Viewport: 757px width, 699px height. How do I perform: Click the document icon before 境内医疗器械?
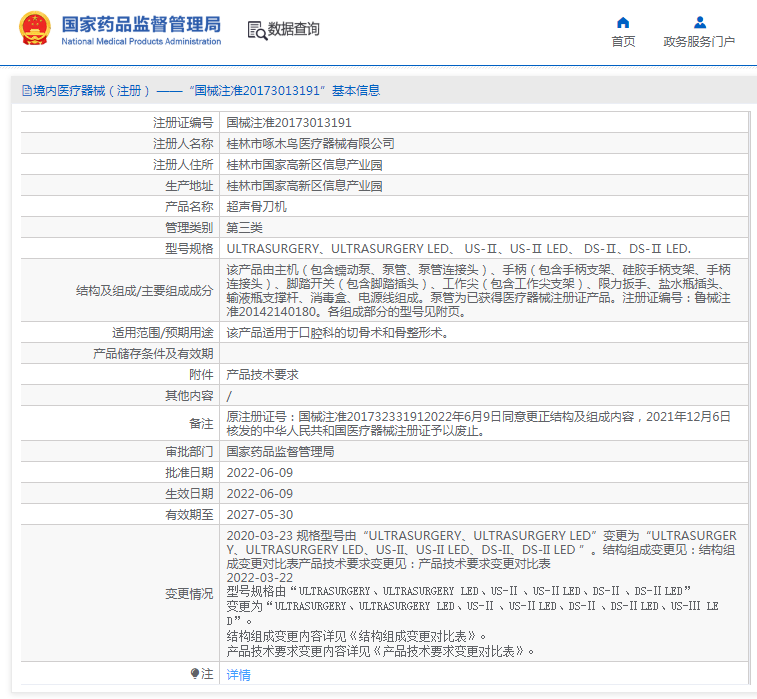(x=27, y=91)
